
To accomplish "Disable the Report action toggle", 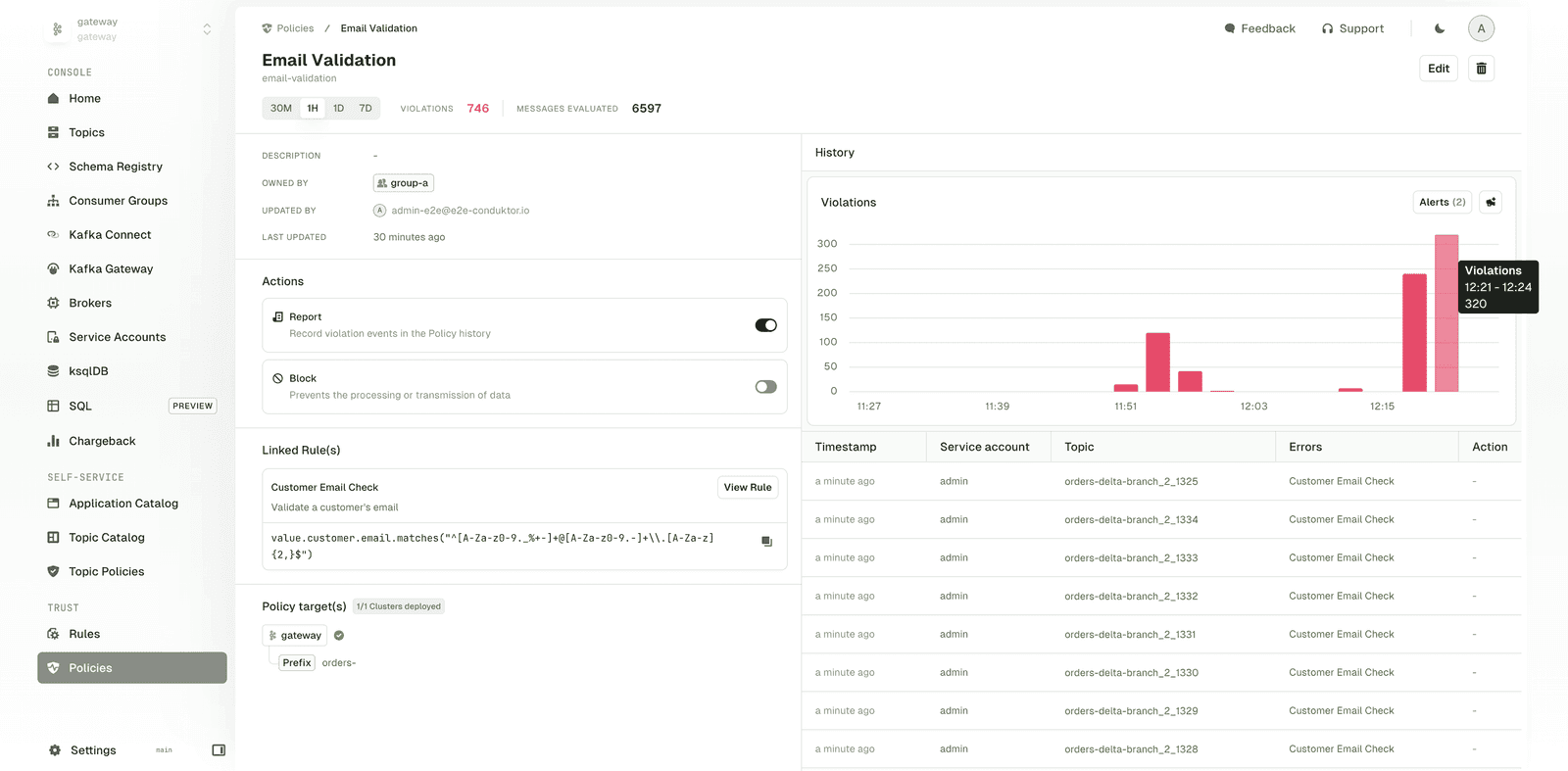I will pos(765,325).
